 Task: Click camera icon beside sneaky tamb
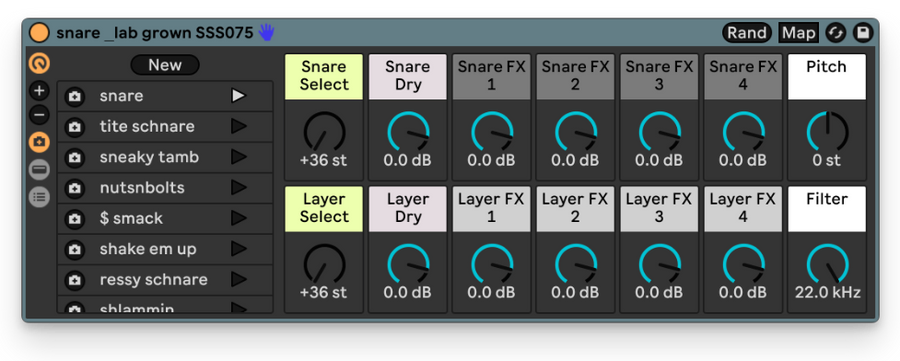(x=75, y=157)
